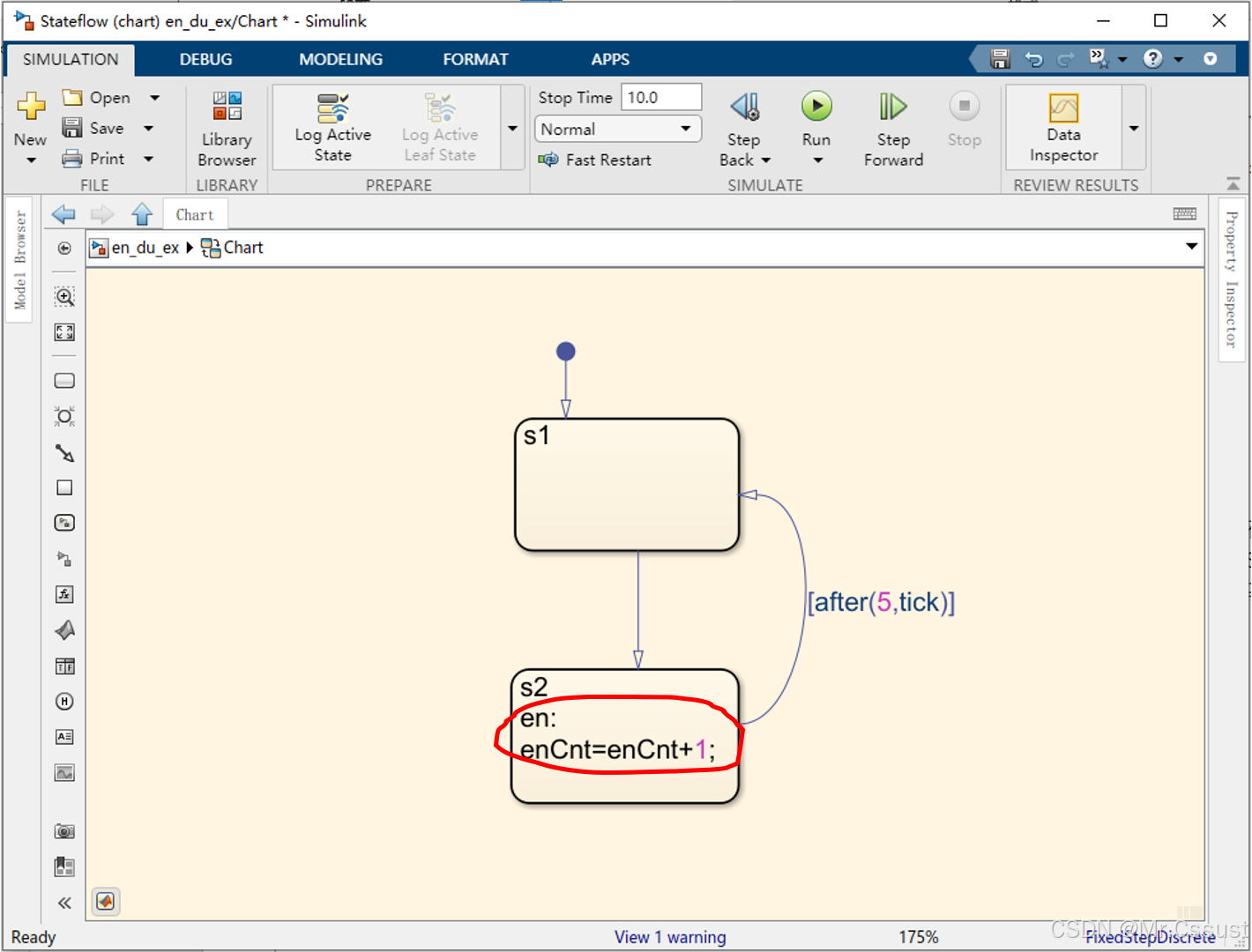Open the MODELING ribbon tab
This screenshot has height=952, width=1252.
point(340,59)
